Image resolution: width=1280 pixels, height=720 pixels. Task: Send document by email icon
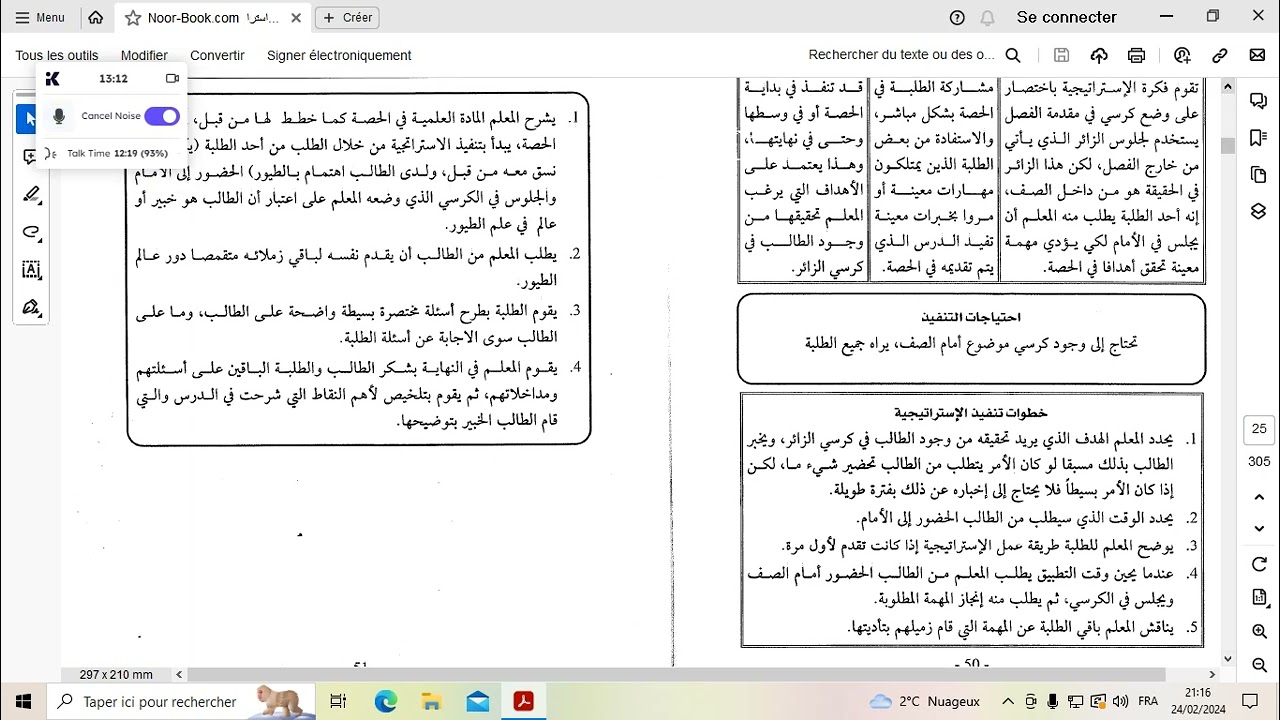click(x=1257, y=56)
